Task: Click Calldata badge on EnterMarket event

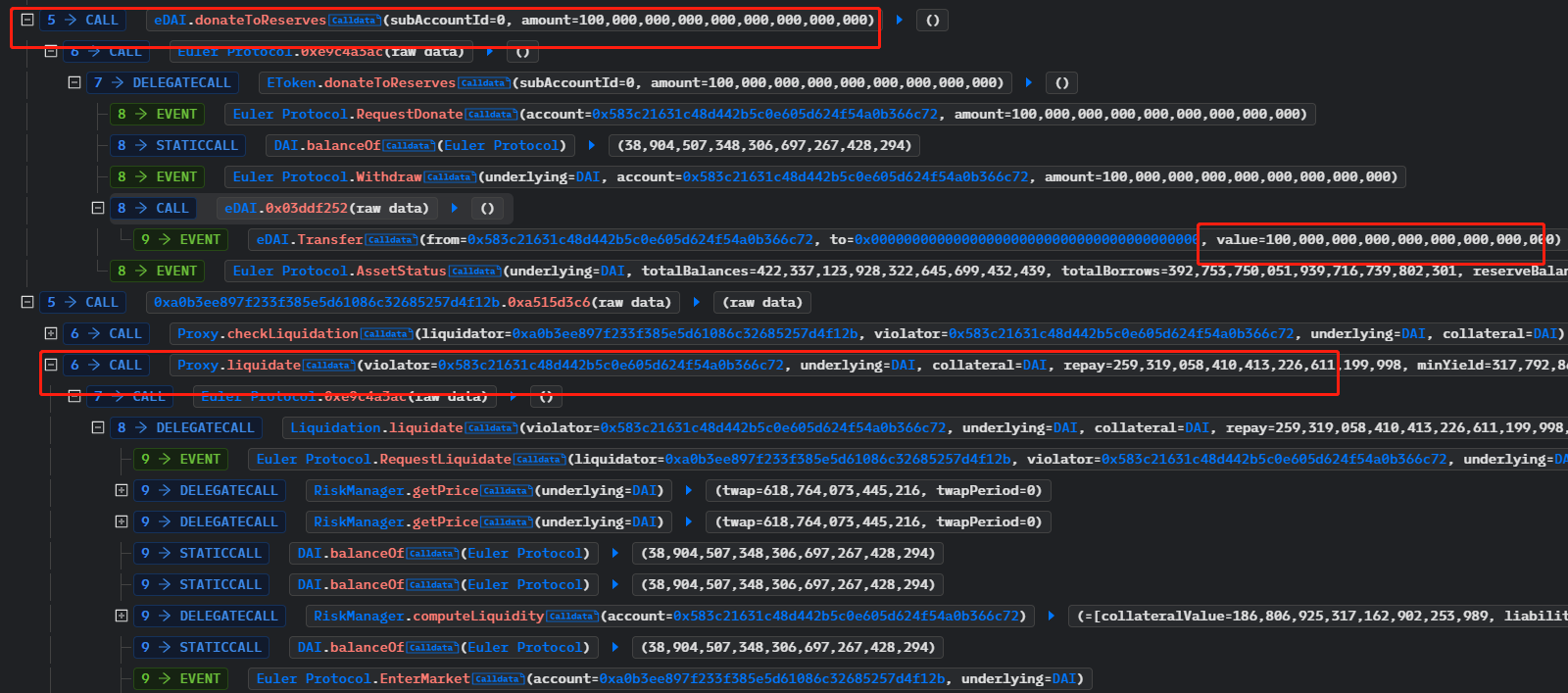Action: click(498, 679)
